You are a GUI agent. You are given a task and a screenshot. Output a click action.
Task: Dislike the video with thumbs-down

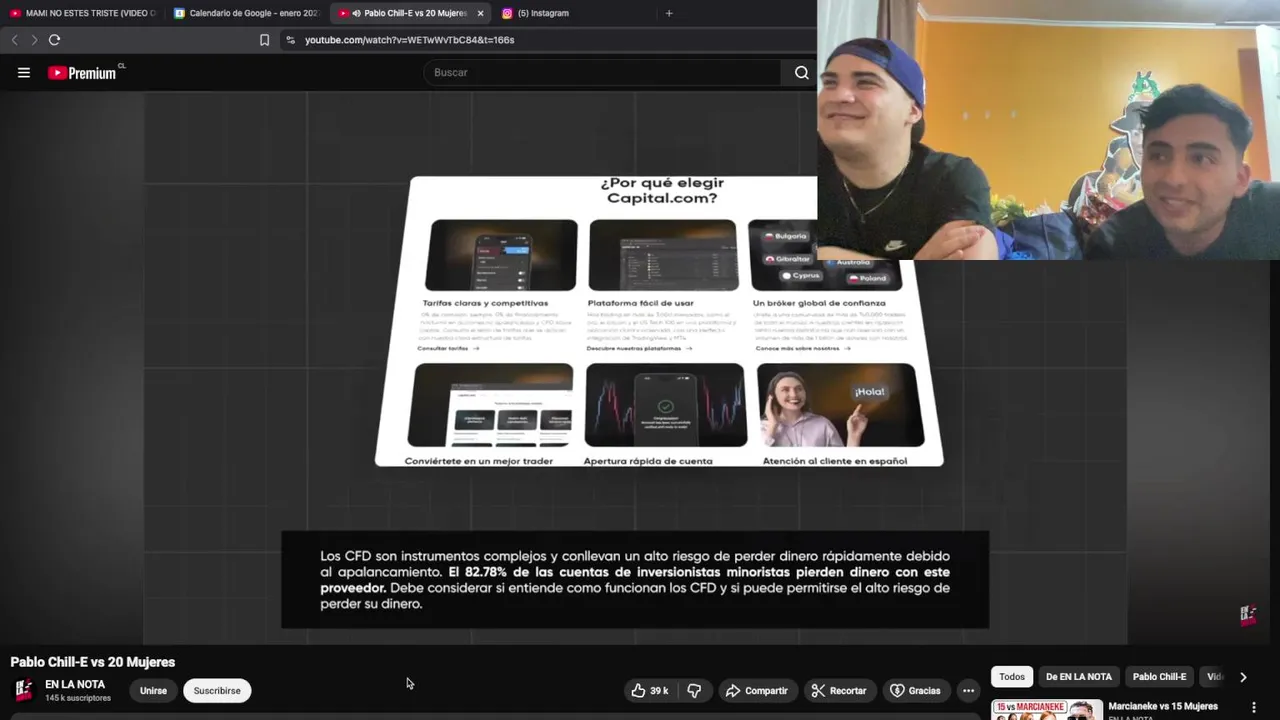pos(694,690)
